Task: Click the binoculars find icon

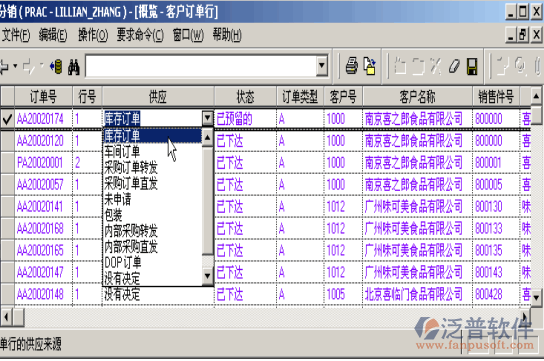Action: coord(74,66)
